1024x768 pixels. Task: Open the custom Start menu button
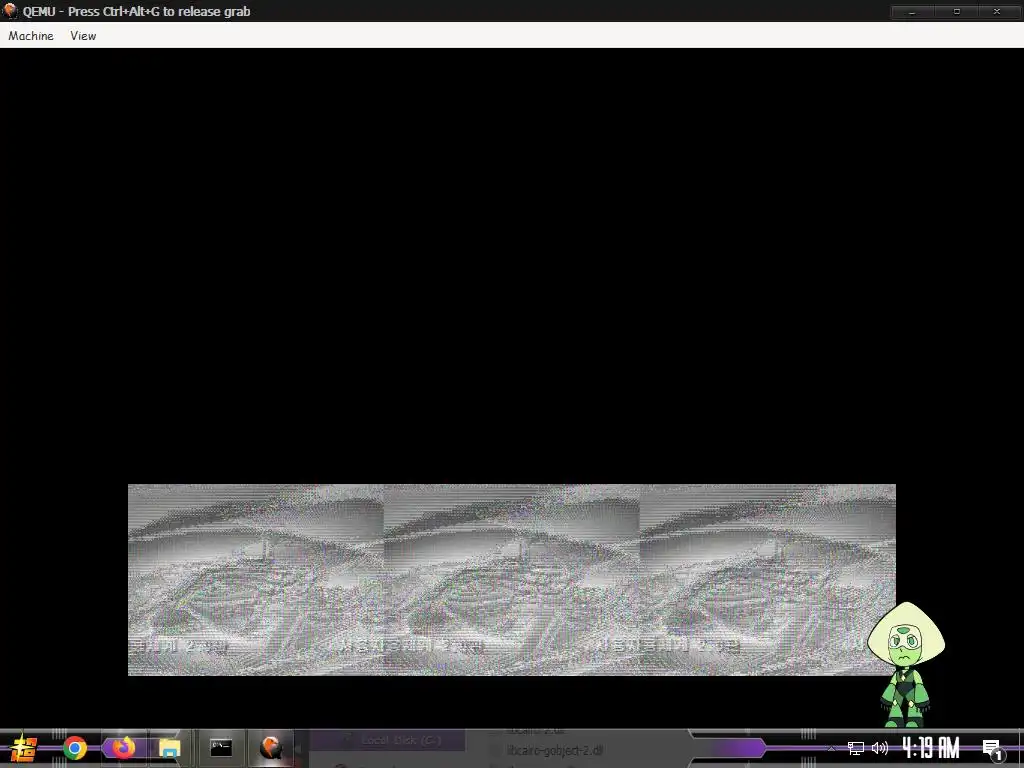pyautogui.click(x=23, y=748)
